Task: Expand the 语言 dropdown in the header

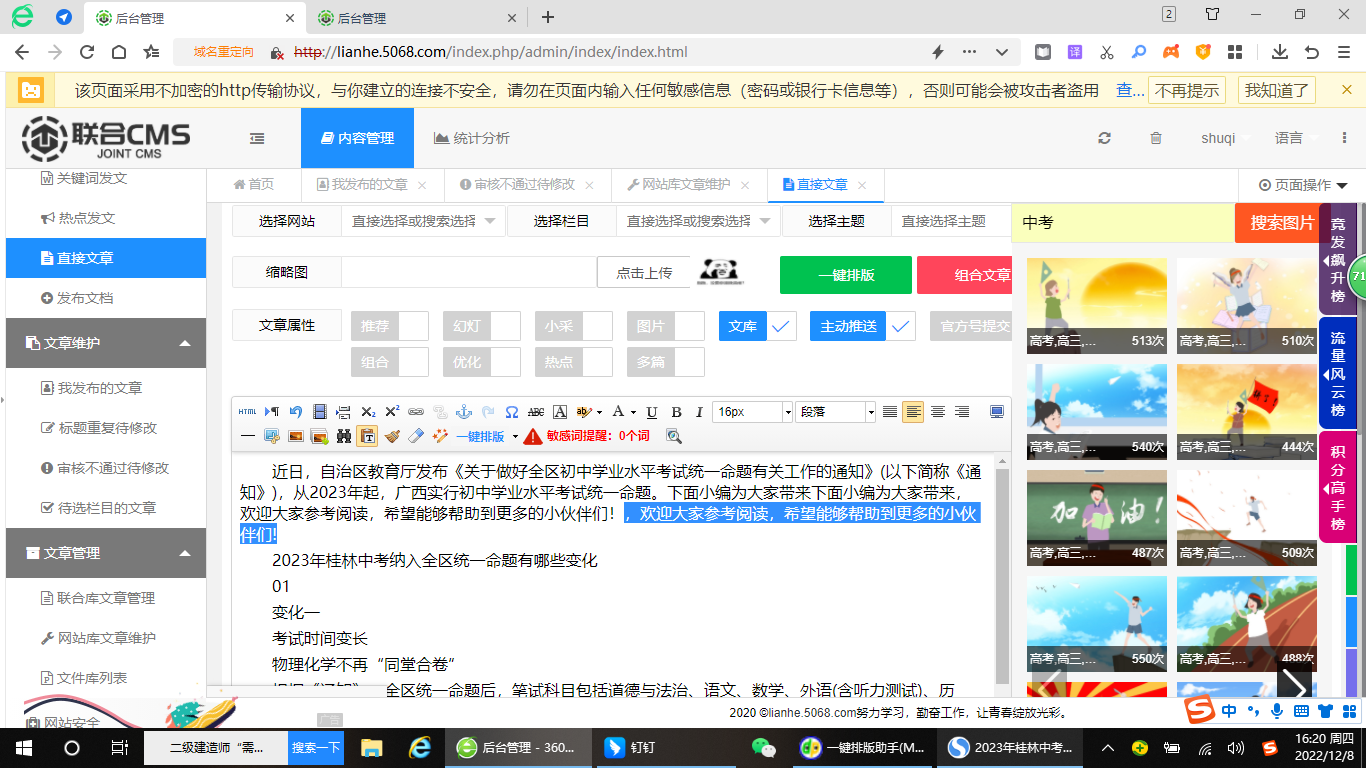Action: [x=1290, y=138]
